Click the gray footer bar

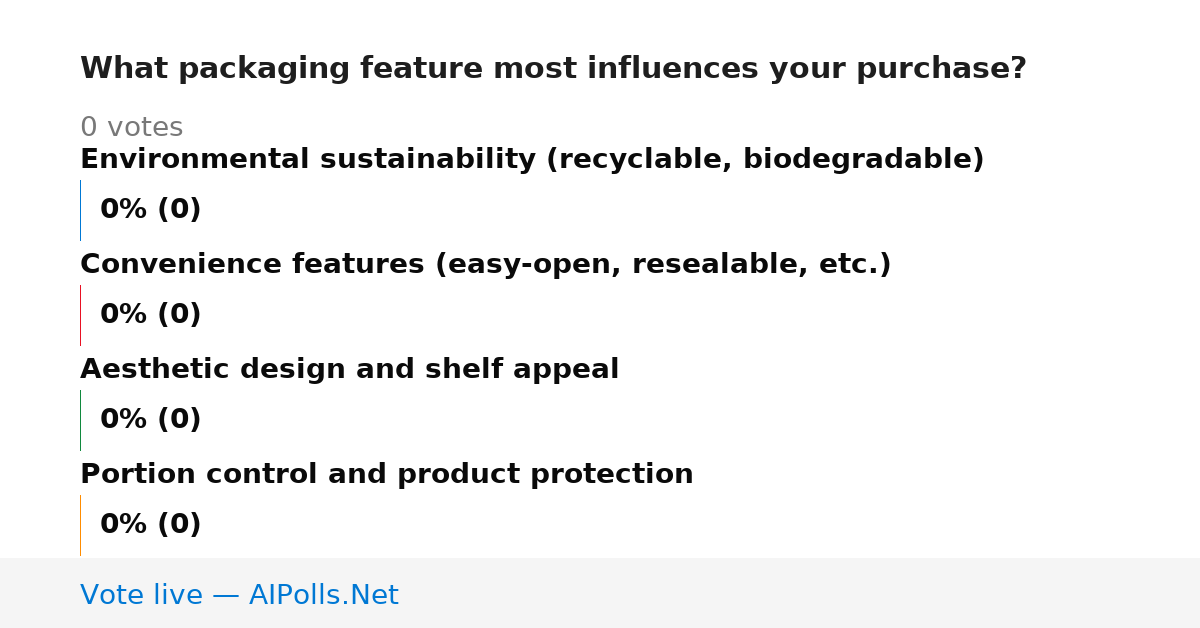[600, 593]
